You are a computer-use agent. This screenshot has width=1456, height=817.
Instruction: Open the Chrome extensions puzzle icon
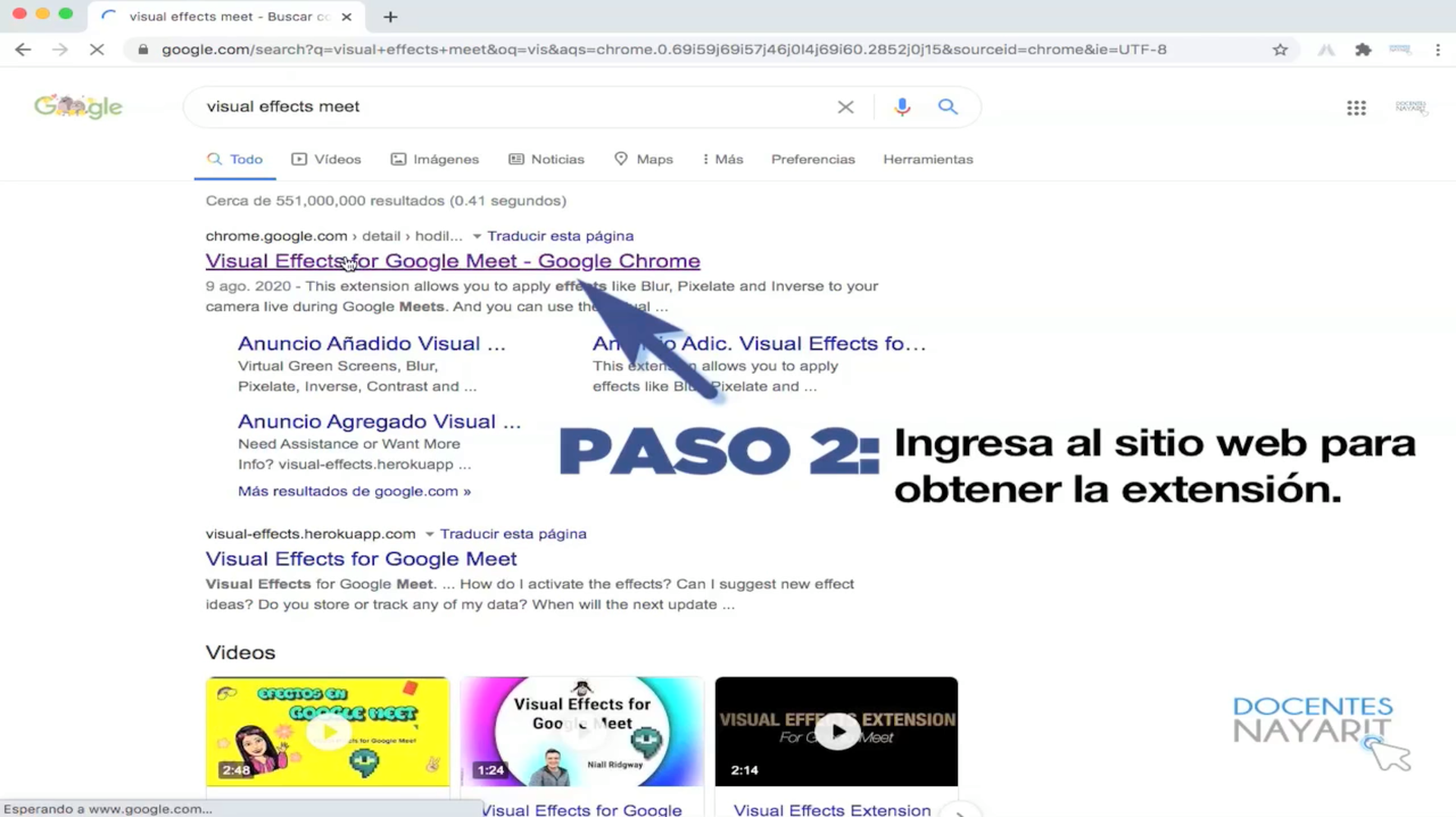pos(1363,50)
